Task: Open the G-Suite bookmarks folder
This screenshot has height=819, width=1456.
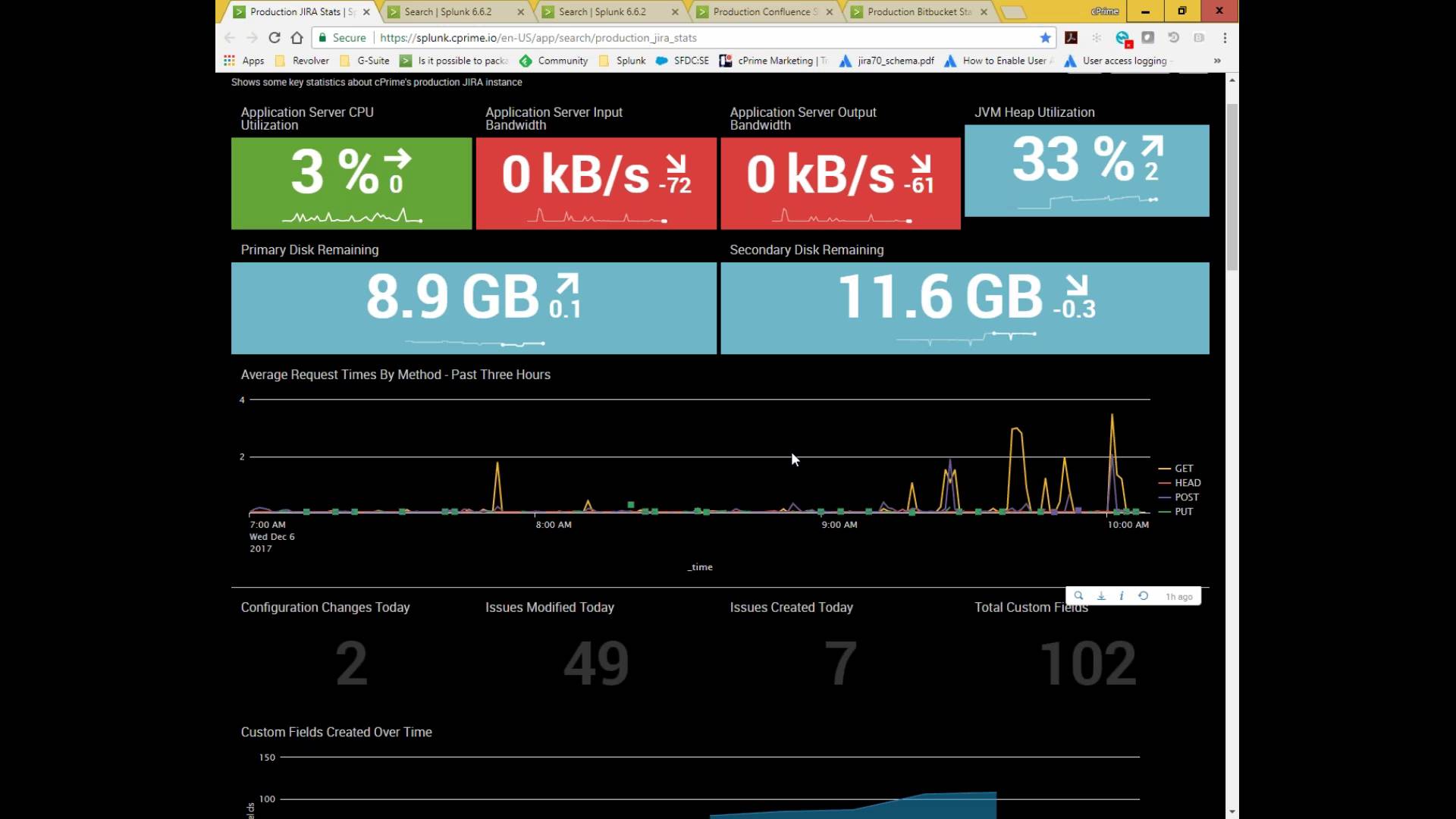Action: (x=366, y=61)
